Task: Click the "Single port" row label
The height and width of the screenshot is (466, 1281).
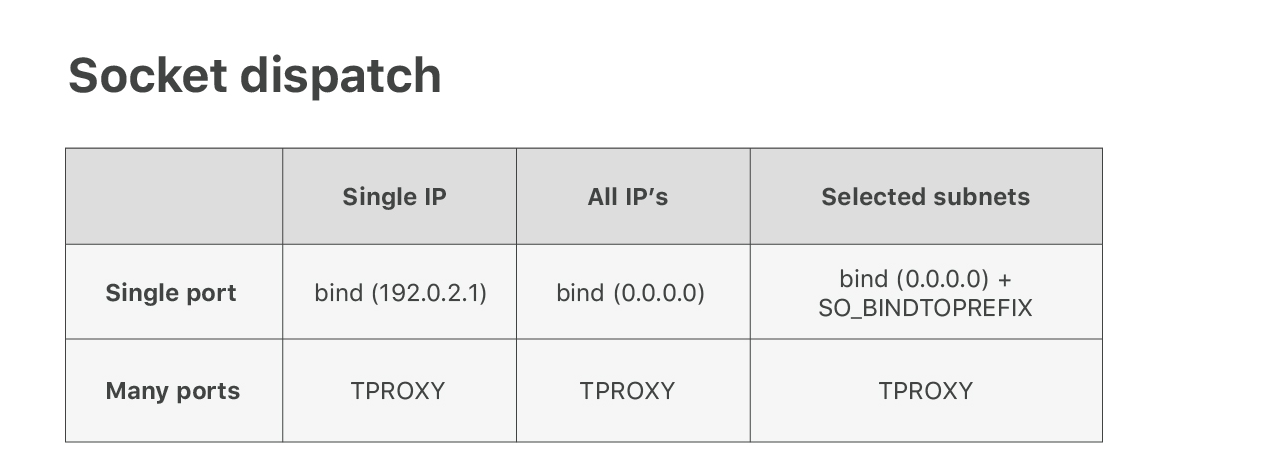Action: 171,293
